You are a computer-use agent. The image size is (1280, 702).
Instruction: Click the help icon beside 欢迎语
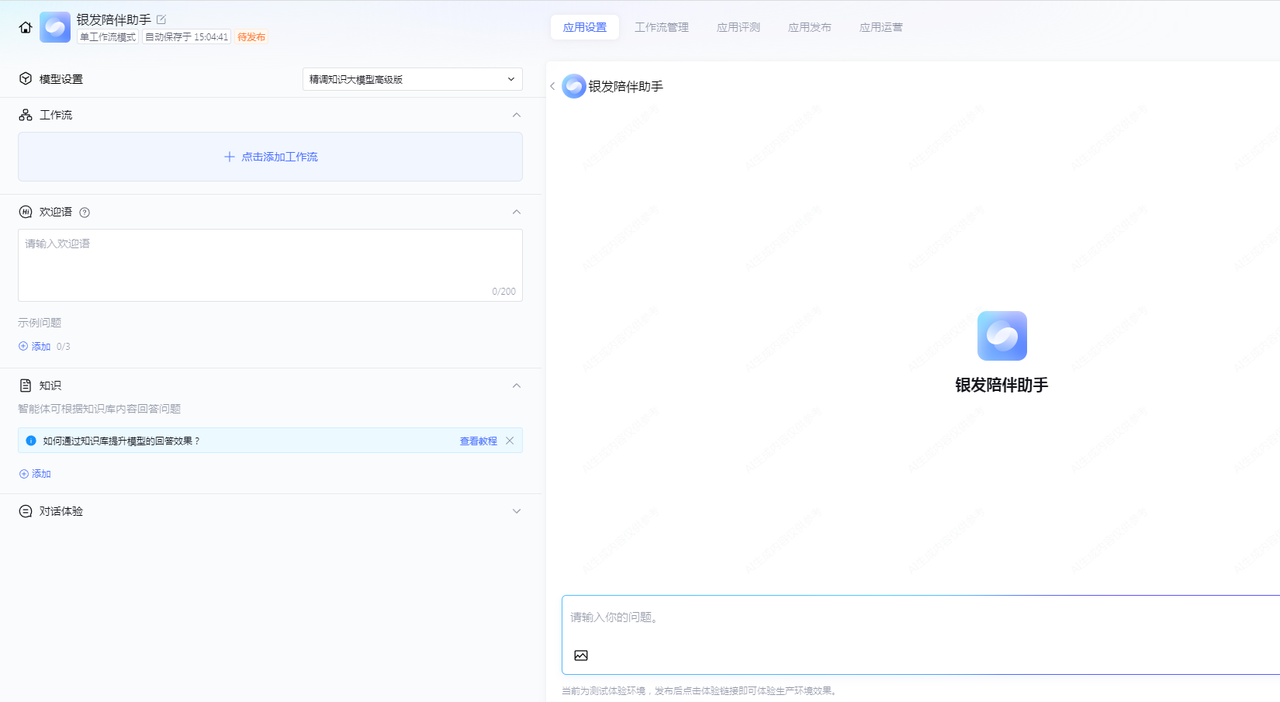pos(85,212)
